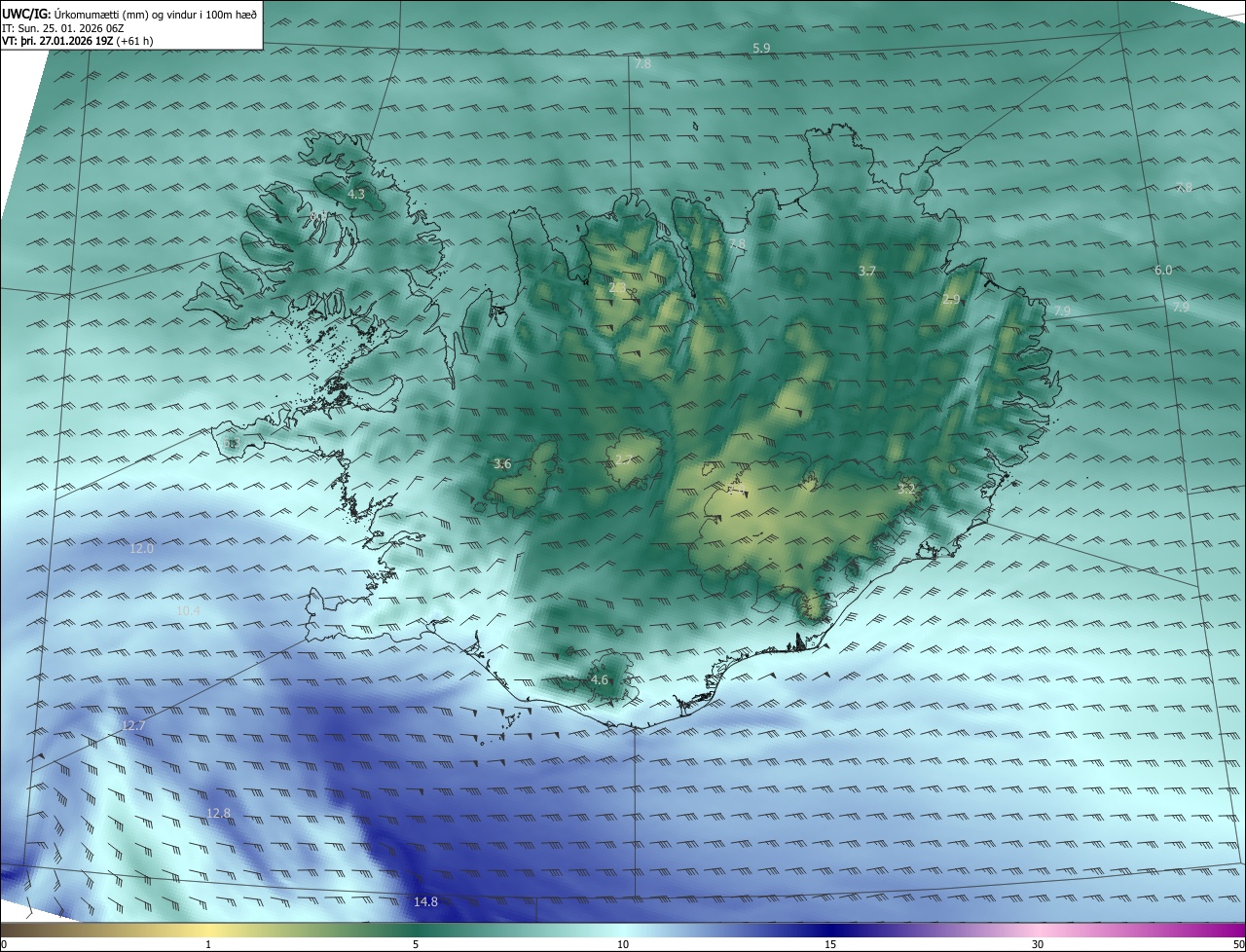Screen dimensions: 1246x952
Task: Click the 5.9 value at the top of the map
Action: 762,48
